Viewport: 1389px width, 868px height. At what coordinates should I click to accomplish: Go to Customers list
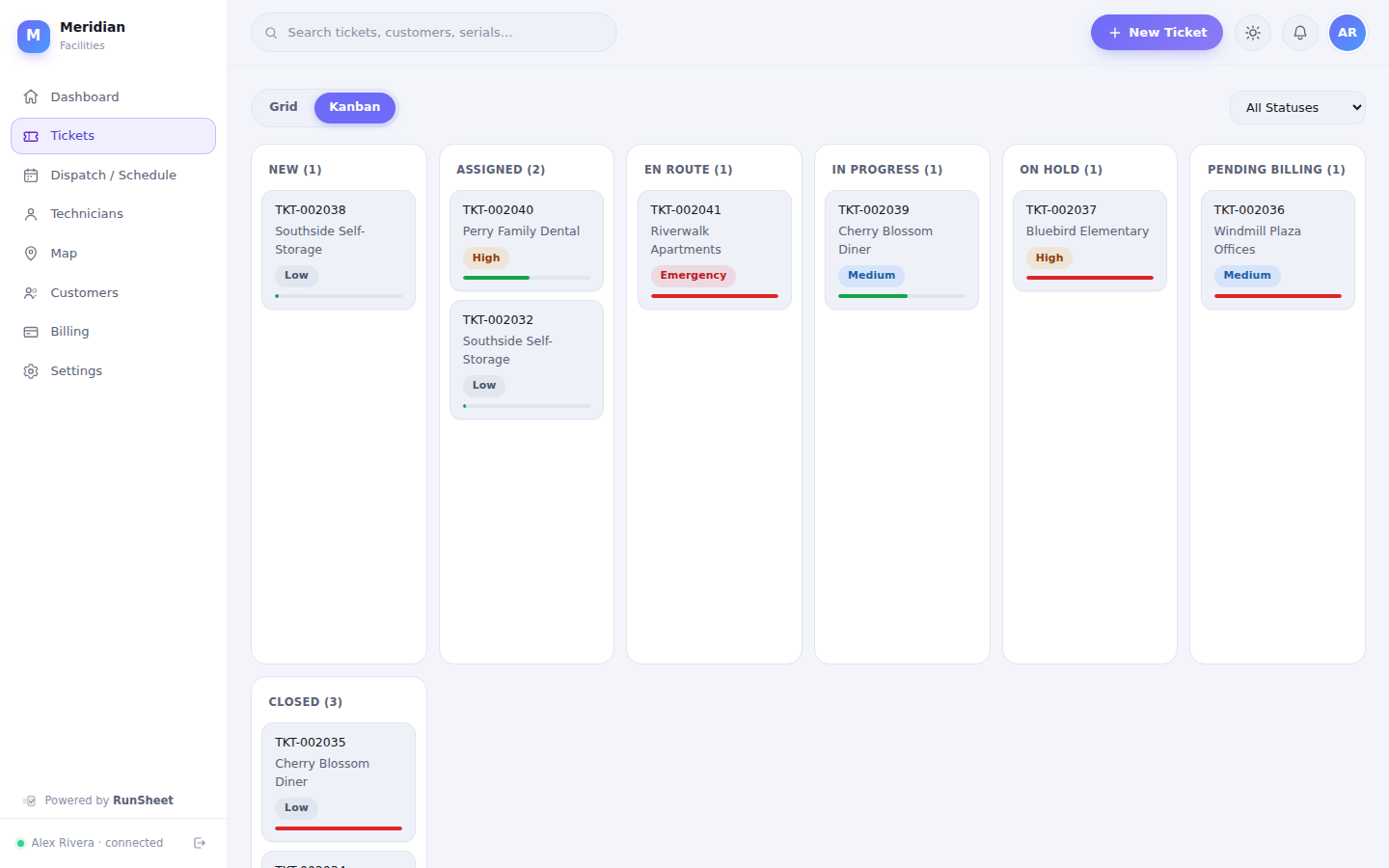(113, 293)
